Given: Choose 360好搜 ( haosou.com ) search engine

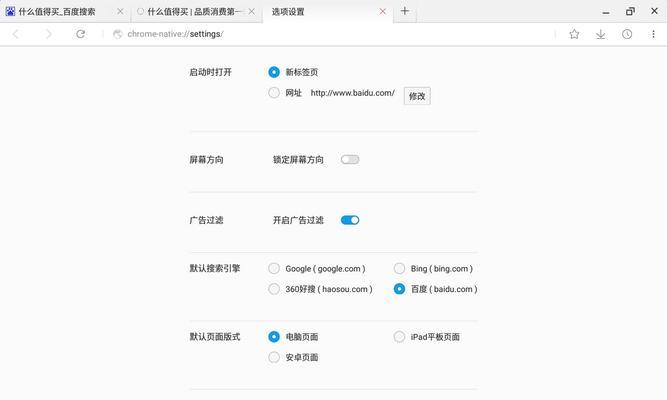Looking at the screenshot, I should (x=274, y=289).
